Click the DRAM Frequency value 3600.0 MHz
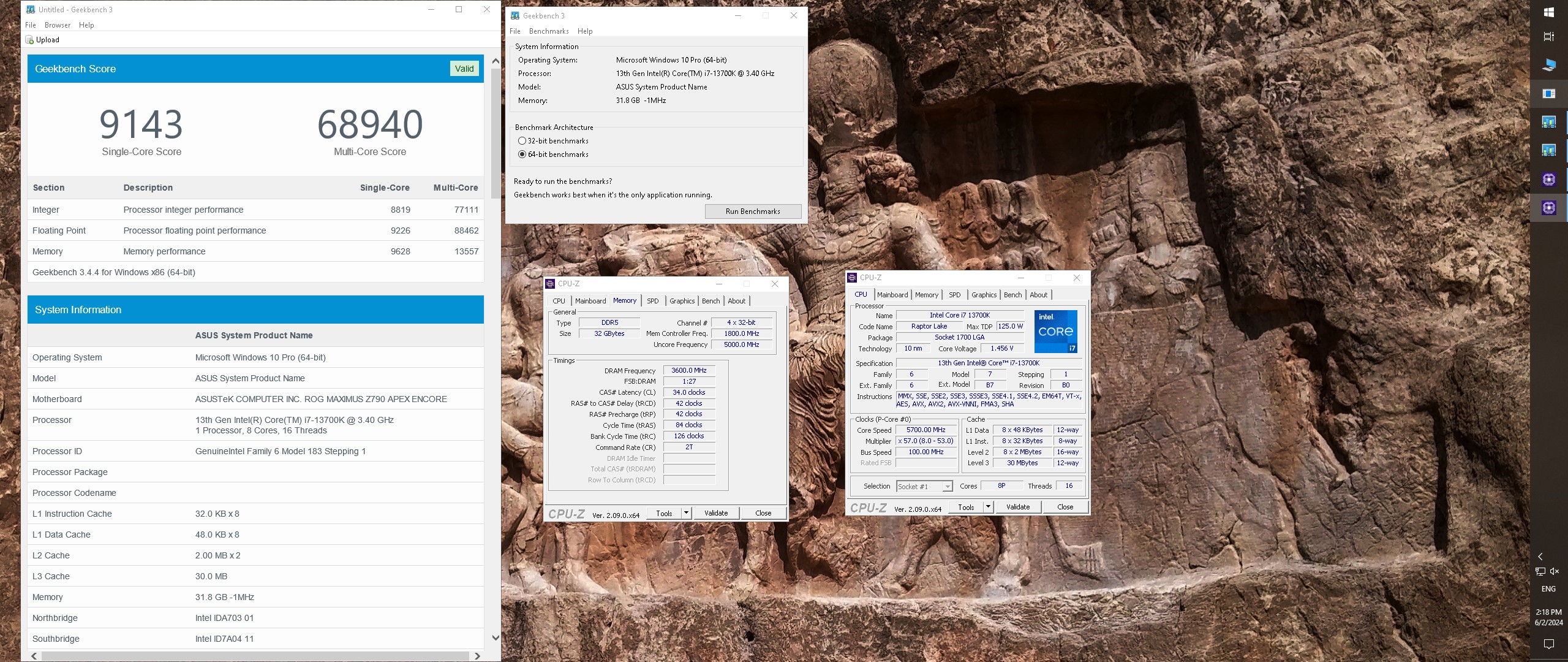Image resolution: width=1568 pixels, height=662 pixels. 689,371
